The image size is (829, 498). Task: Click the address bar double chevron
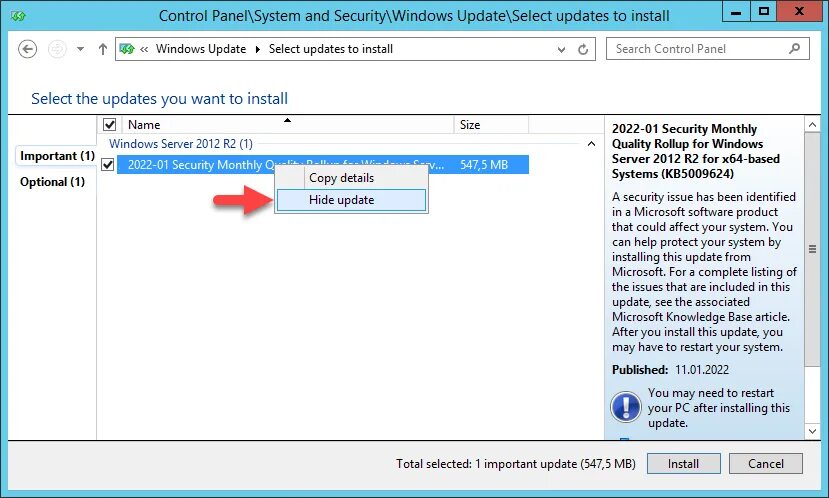pyautogui.click(x=144, y=49)
